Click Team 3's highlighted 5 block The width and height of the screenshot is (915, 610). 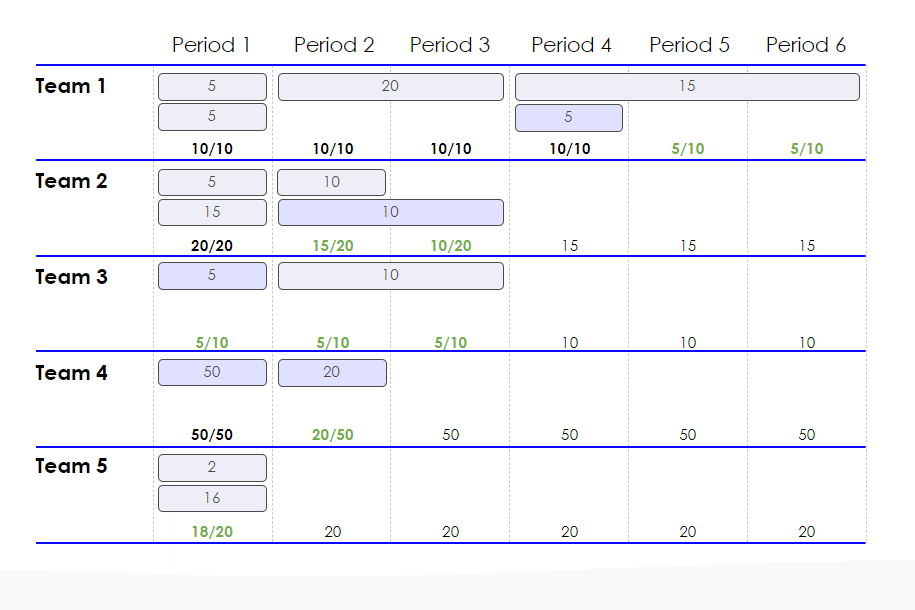(212, 276)
